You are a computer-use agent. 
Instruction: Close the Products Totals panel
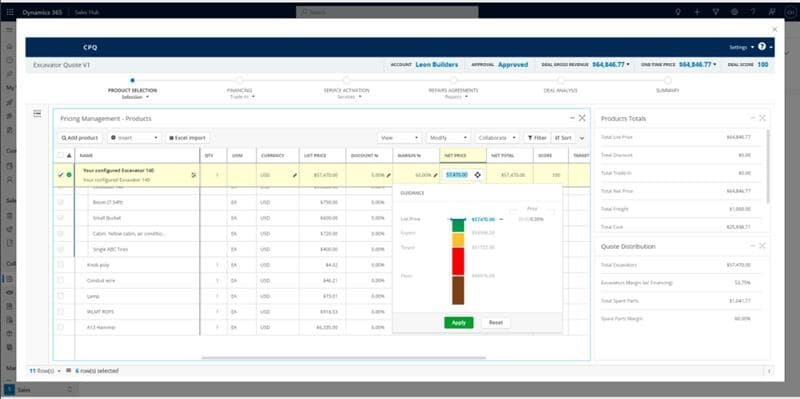[x=762, y=118]
